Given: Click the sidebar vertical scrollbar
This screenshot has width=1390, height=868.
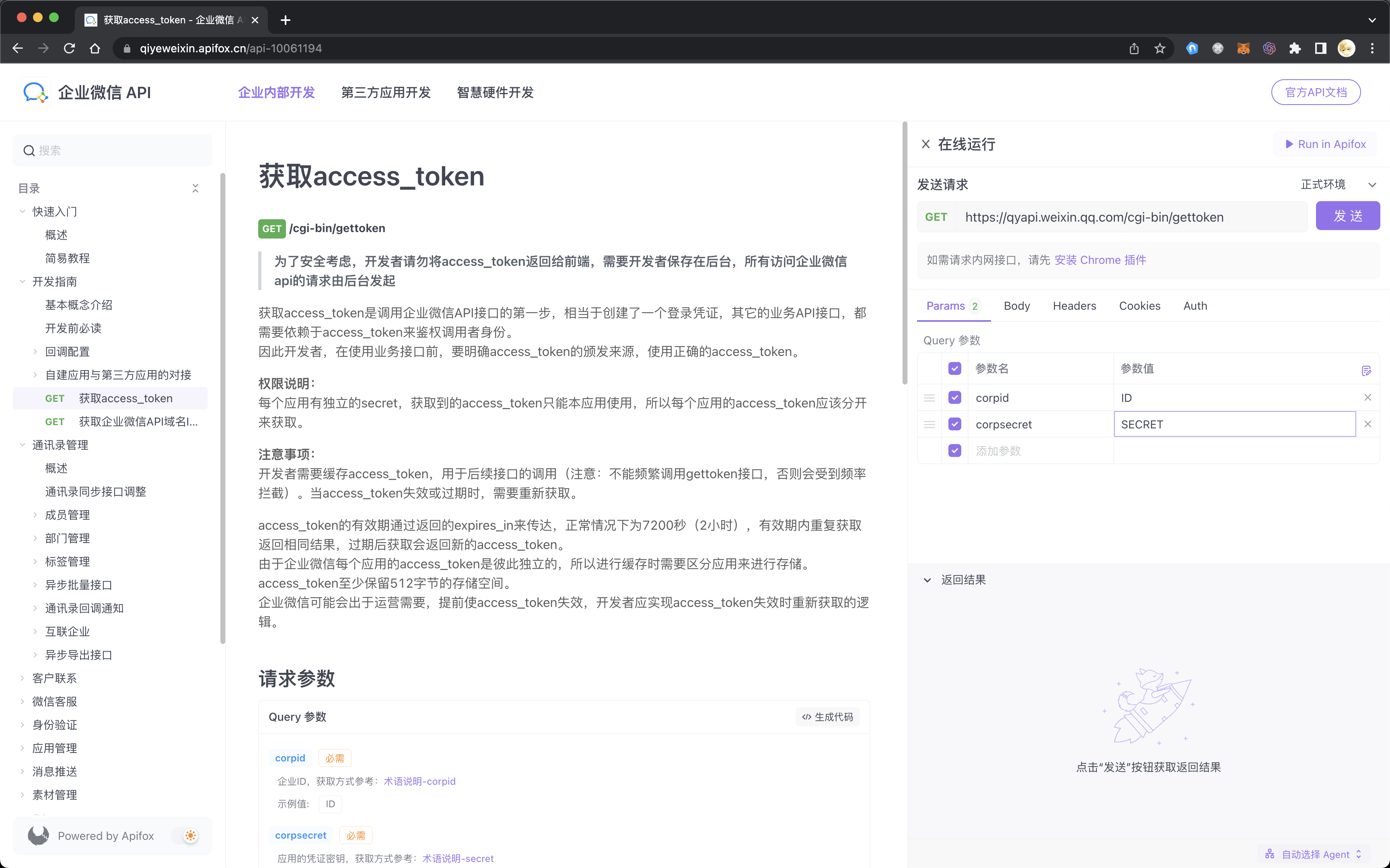Looking at the screenshot, I should (222, 407).
